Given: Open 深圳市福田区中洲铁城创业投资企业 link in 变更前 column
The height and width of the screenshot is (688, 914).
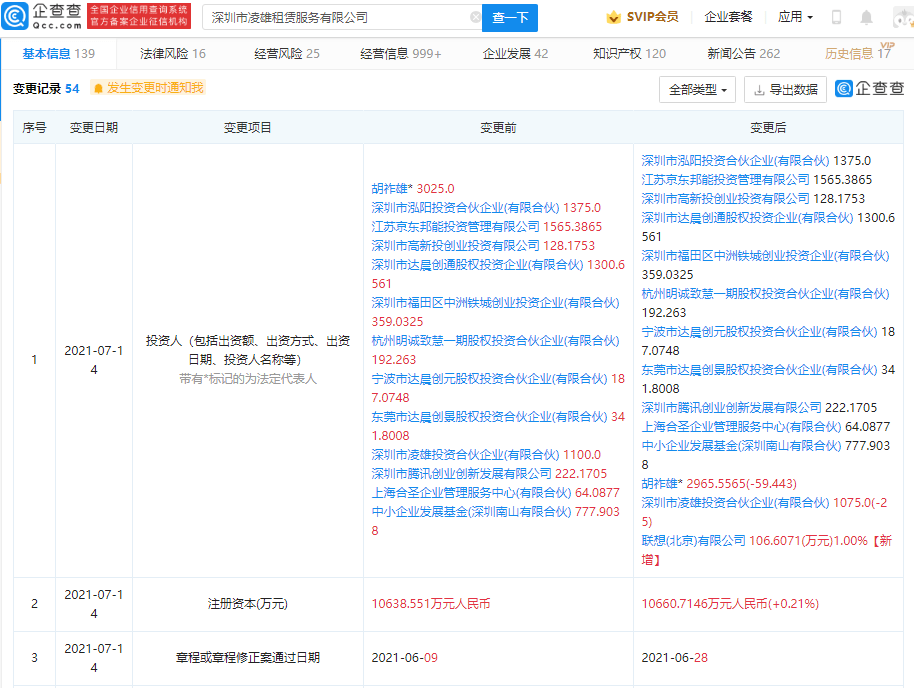Looking at the screenshot, I should coord(495,303).
